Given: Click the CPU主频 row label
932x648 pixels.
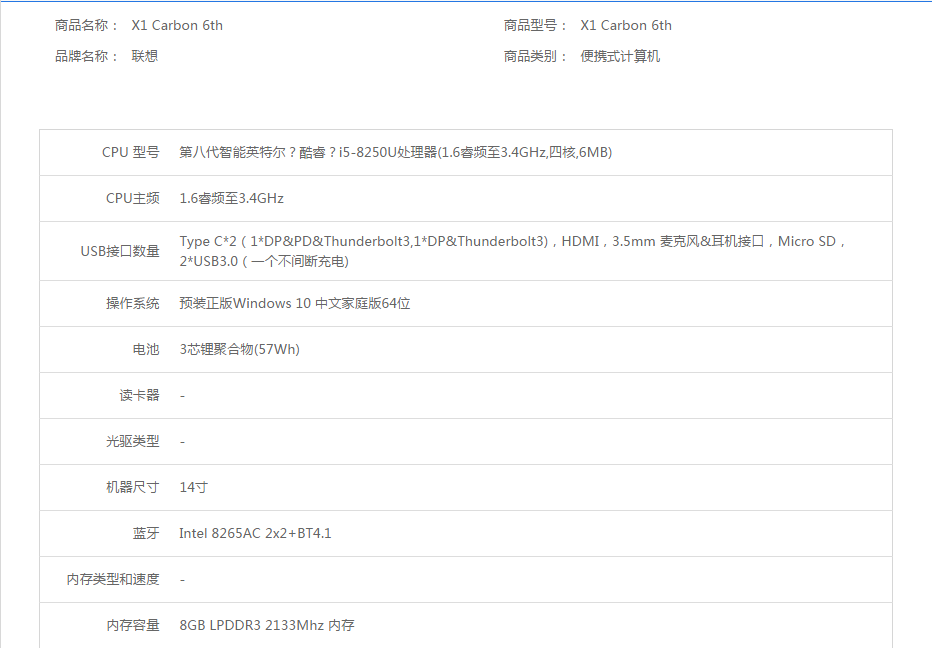Looking at the screenshot, I should pos(132,199).
